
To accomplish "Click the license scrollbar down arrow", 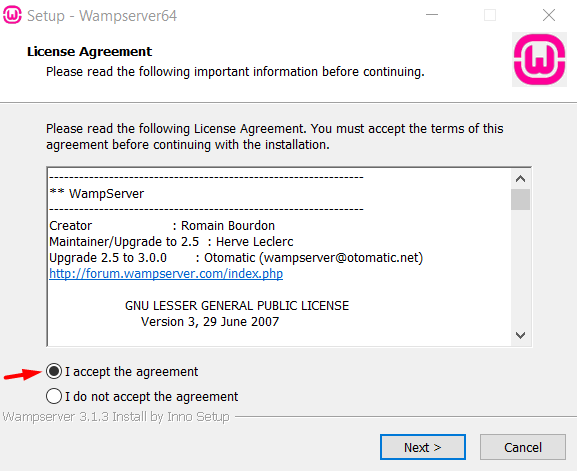I will point(520,335).
